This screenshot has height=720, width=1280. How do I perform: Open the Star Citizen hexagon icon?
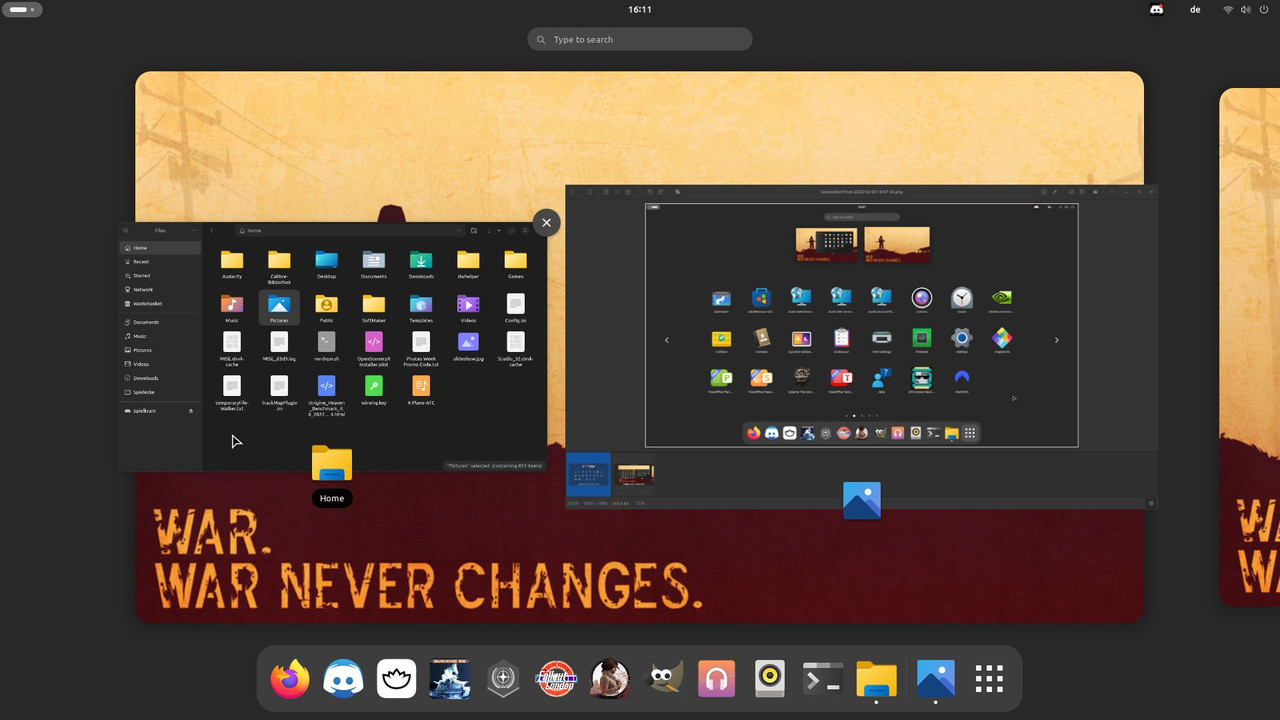503,679
